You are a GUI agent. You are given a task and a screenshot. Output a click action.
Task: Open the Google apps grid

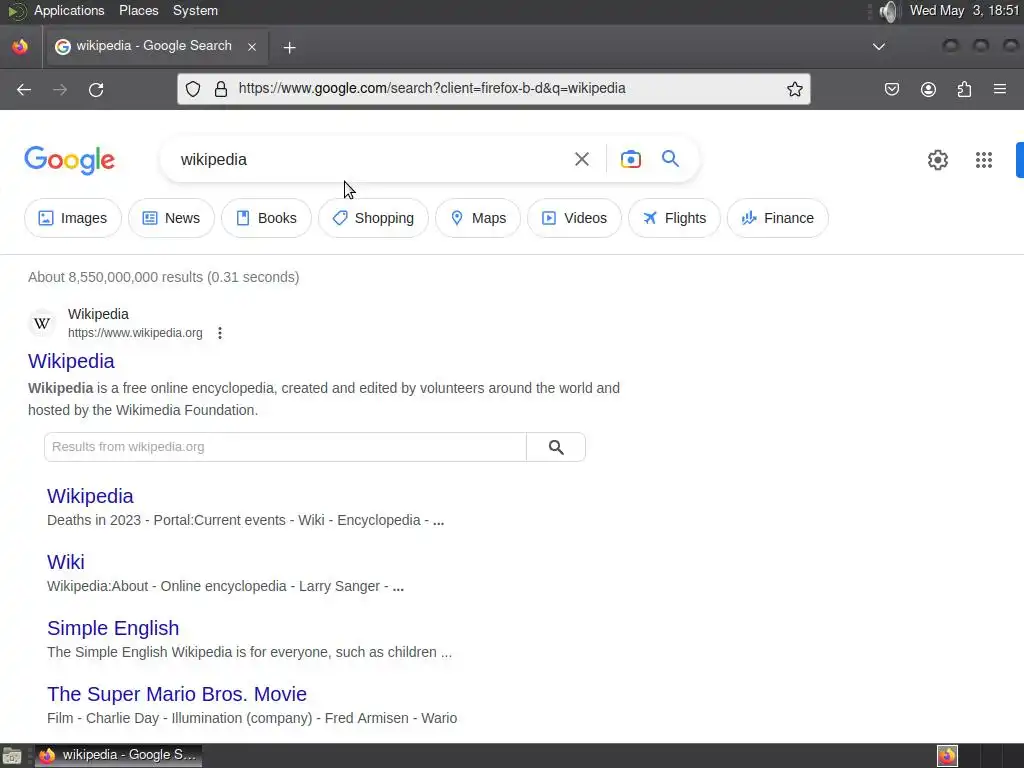(984, 160)
